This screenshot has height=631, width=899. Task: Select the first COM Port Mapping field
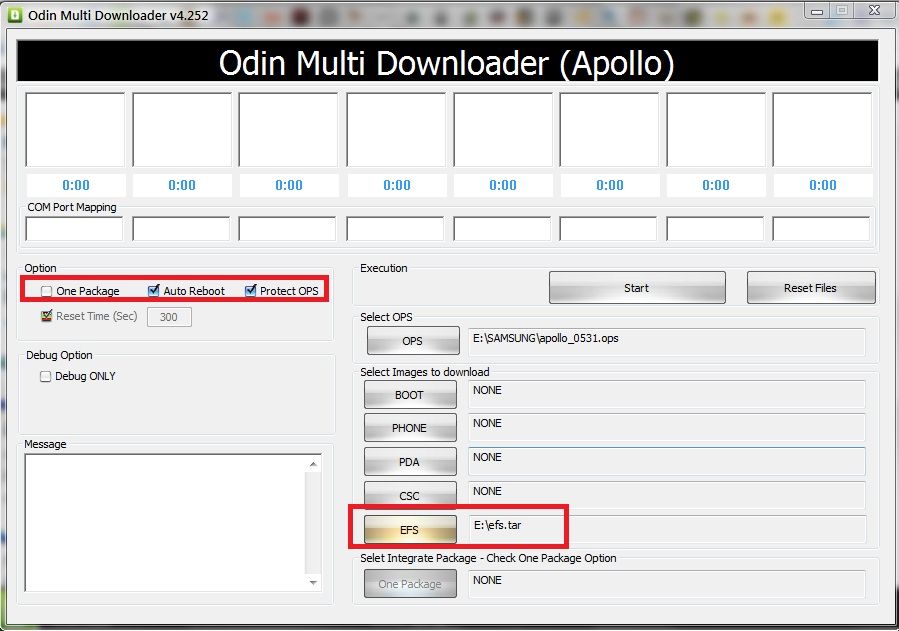[x=75, y=229]
